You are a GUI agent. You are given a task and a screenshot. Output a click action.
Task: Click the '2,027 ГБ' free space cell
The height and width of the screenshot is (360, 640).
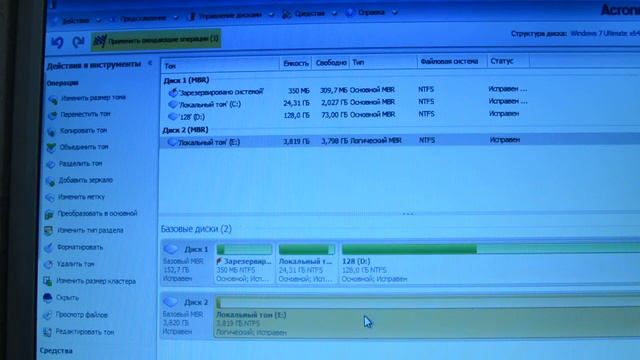(335, 102)
